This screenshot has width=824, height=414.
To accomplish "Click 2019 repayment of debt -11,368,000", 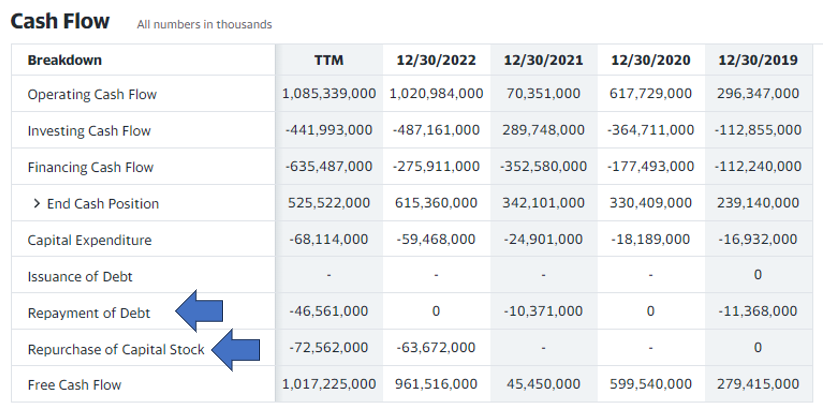I will (x=758, y=312).
